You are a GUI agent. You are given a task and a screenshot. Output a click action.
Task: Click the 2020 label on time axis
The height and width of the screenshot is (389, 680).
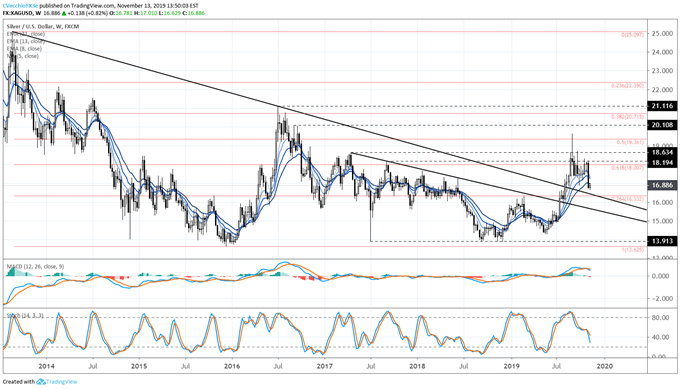pyautogui.click(x=605, y=366)
